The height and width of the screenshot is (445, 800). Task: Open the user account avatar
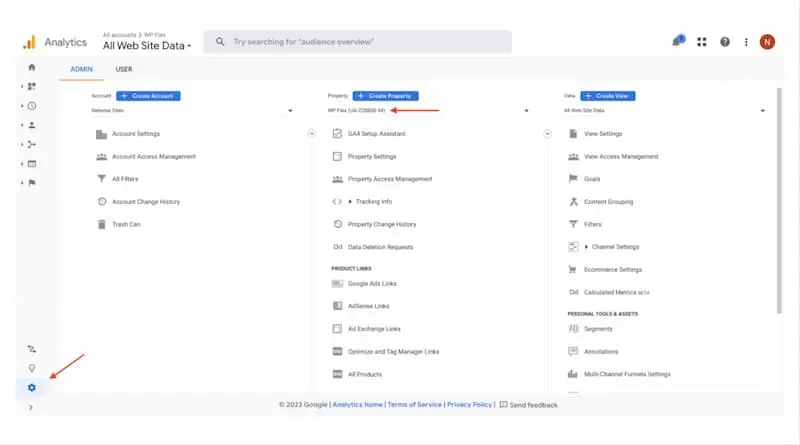(767, 42)
